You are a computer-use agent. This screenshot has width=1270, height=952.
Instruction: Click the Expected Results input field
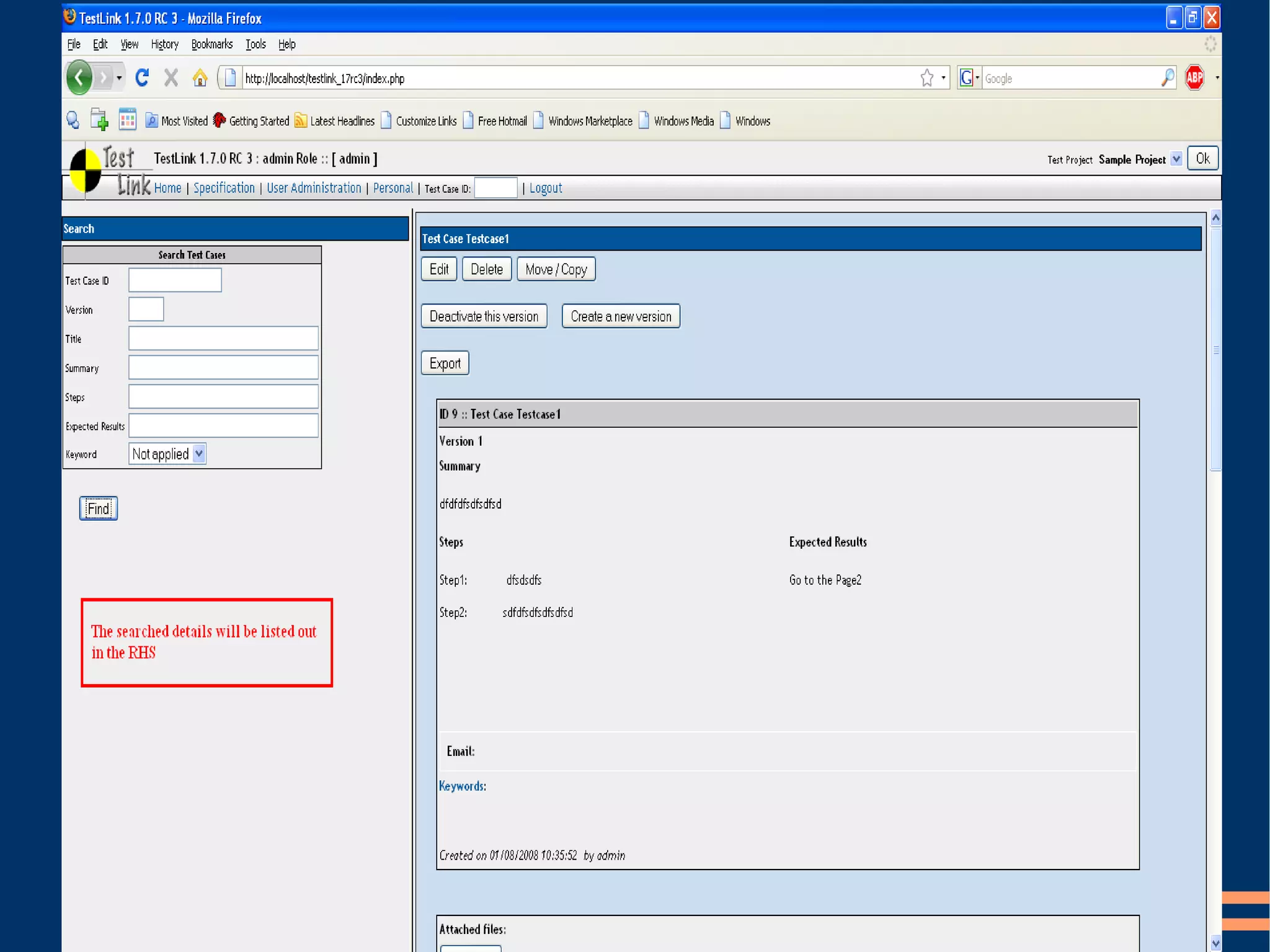point(223,425)
